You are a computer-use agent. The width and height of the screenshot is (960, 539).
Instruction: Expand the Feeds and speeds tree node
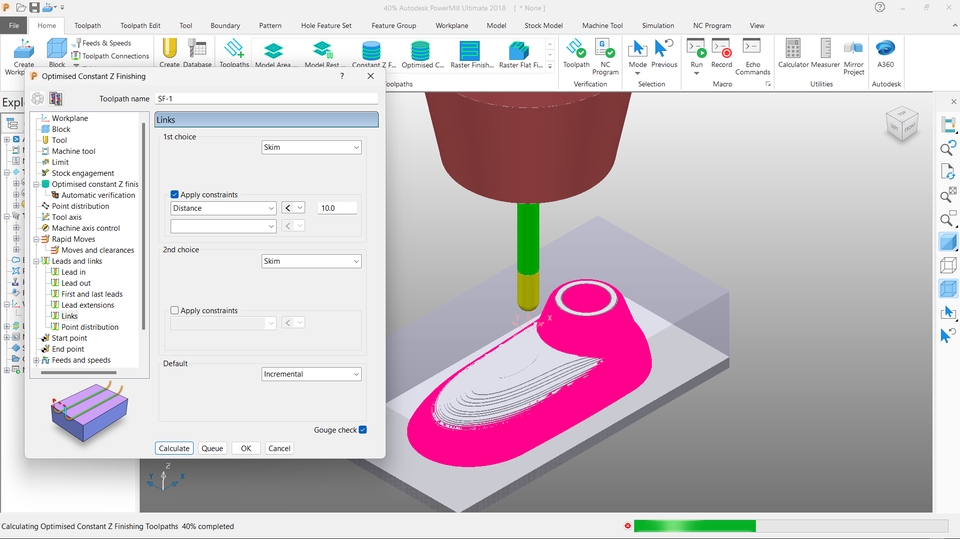pos(36,360)
